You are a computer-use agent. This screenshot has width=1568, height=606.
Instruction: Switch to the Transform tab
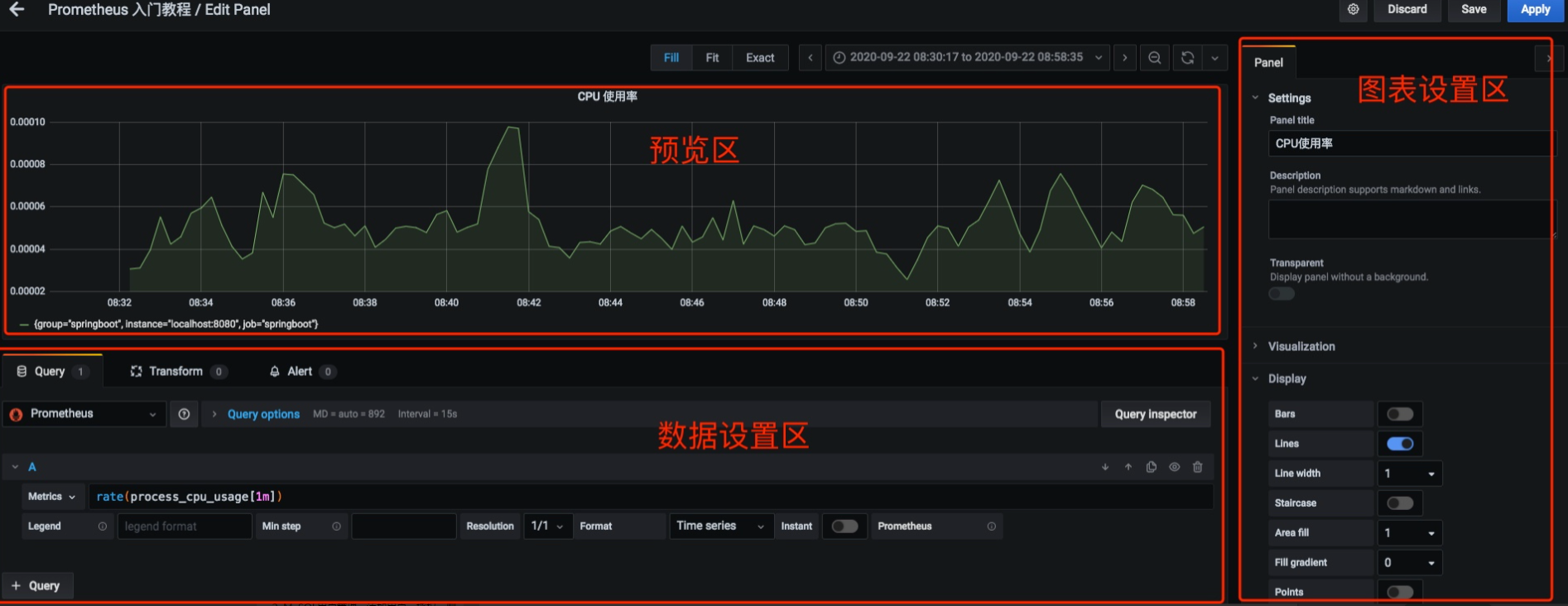pyautogui.click(x=177, y=372)
